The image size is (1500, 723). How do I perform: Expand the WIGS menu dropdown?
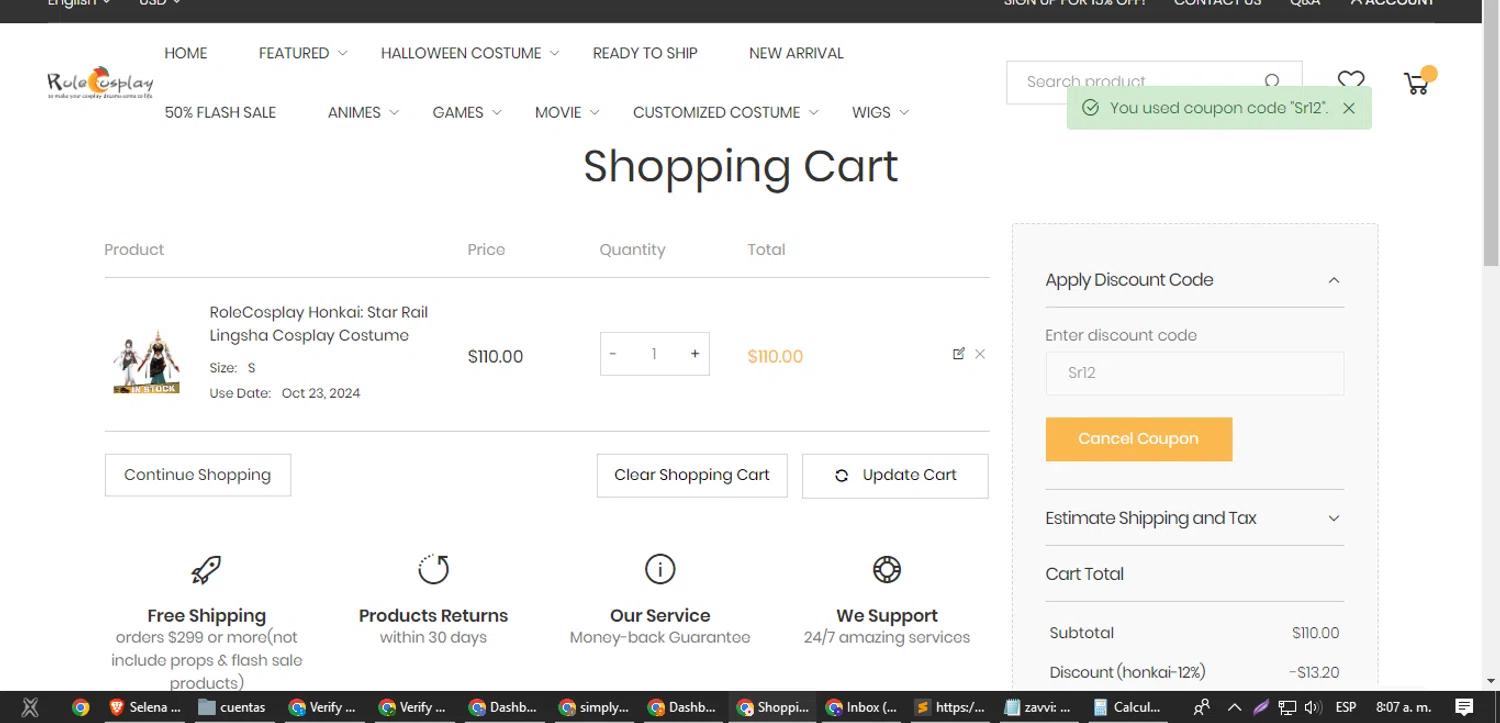(904, 112)
